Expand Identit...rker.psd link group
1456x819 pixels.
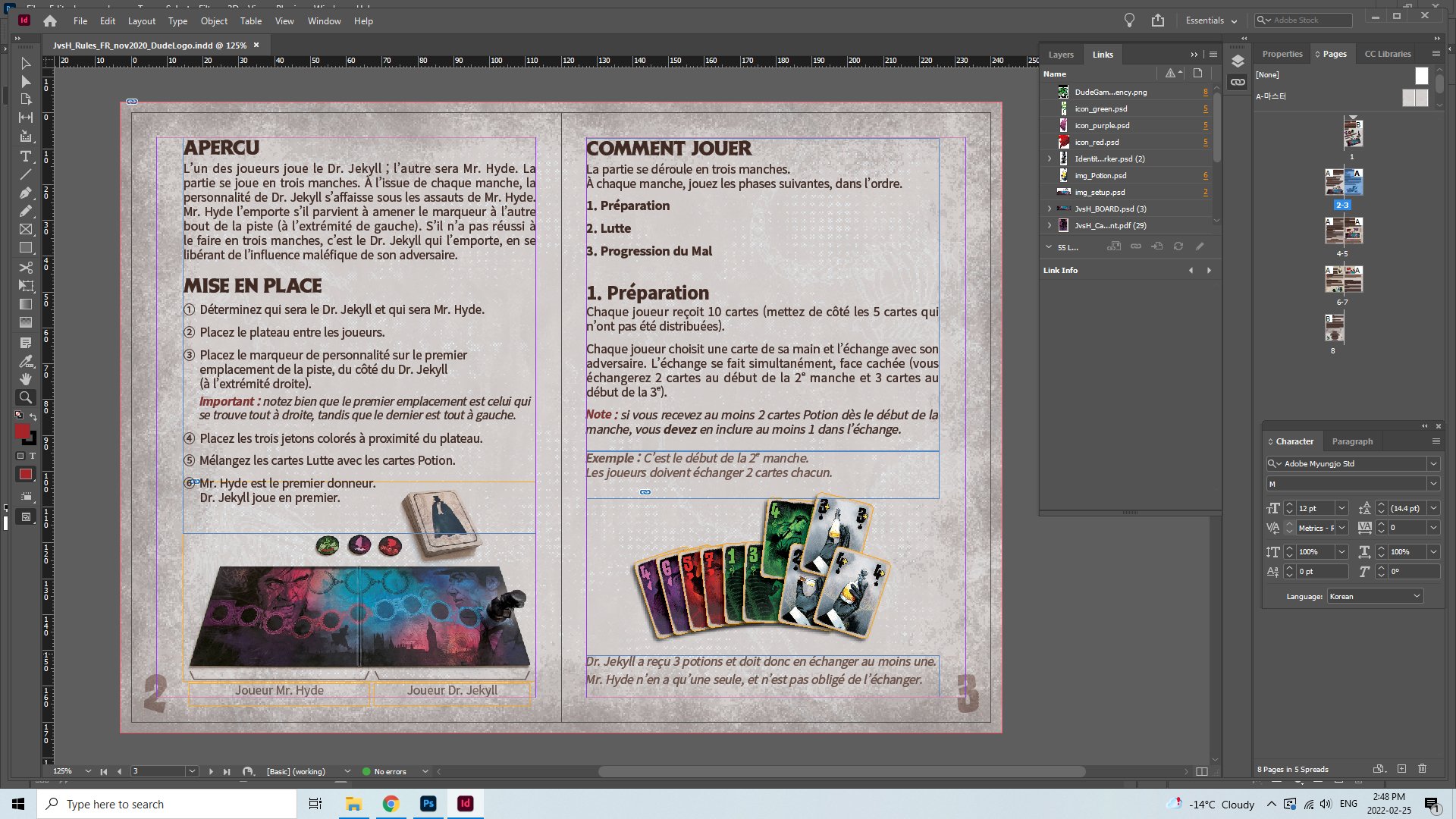tap(1050, 159)
